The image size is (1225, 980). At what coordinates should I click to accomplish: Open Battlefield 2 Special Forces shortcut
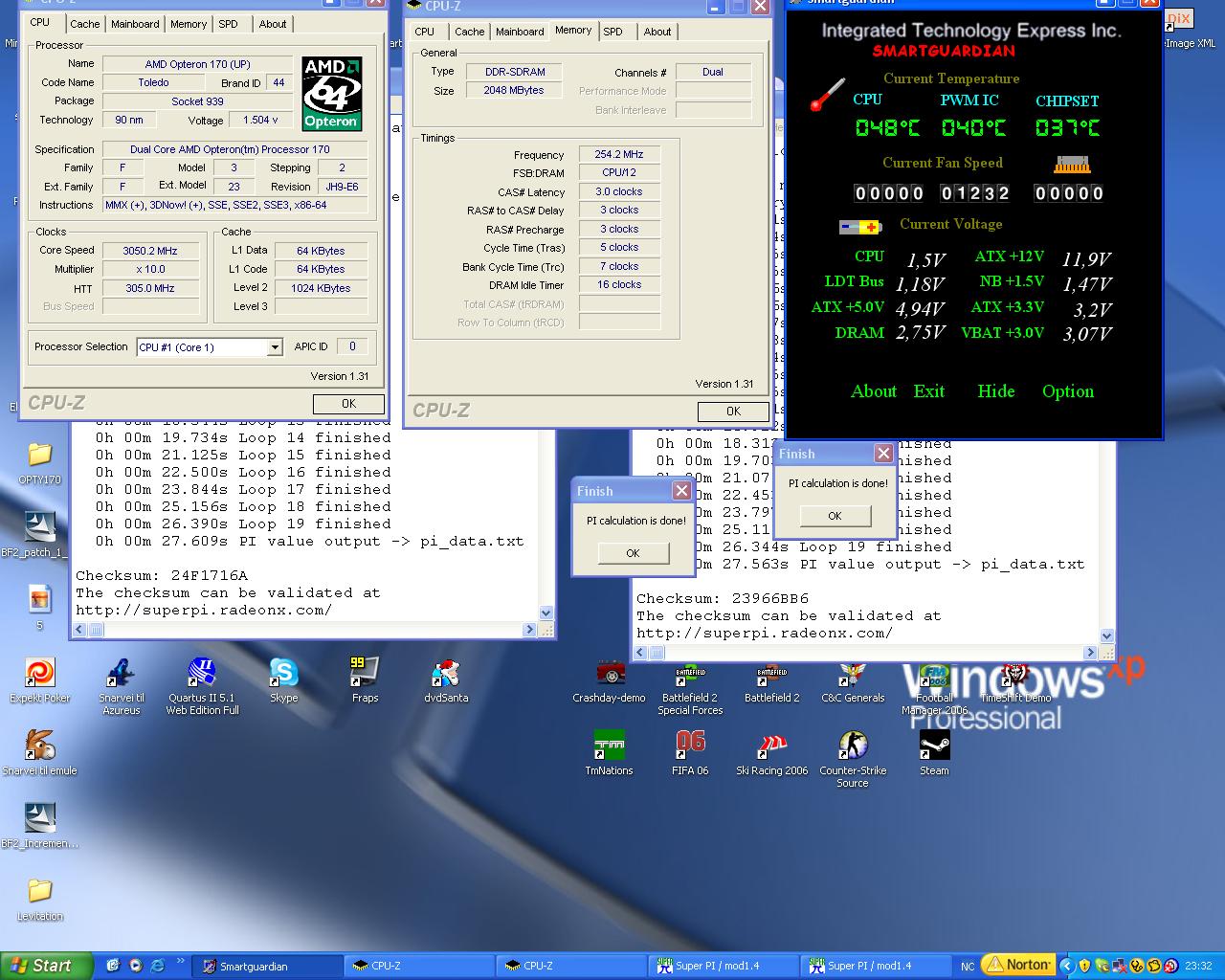[x=690, y=686]
